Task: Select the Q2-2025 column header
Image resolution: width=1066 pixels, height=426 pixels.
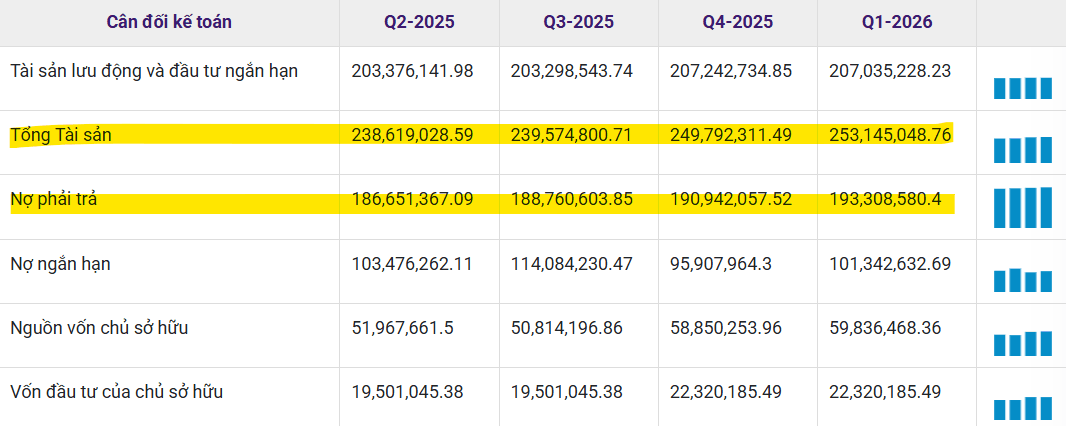Action: [x=419, y=22]
